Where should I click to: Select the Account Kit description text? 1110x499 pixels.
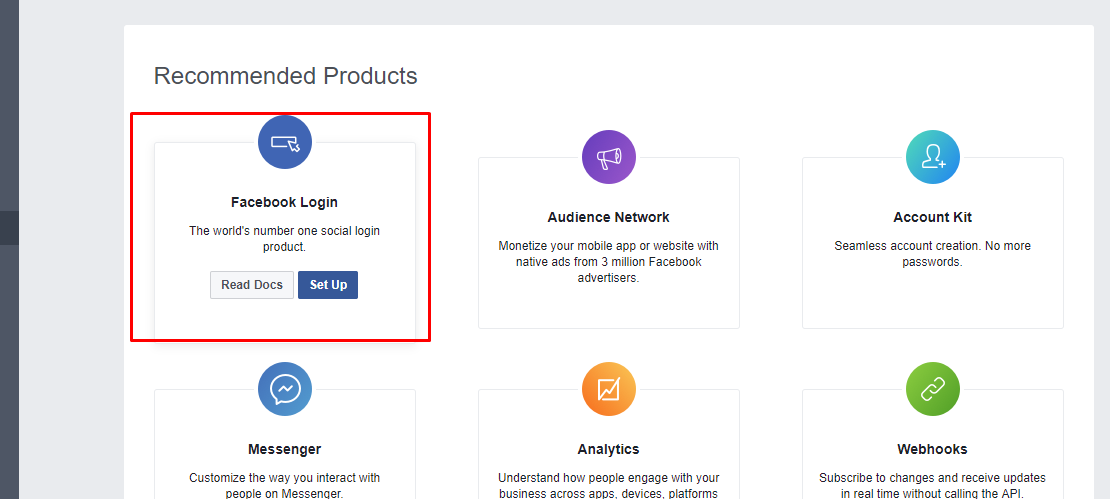point(933,254)
